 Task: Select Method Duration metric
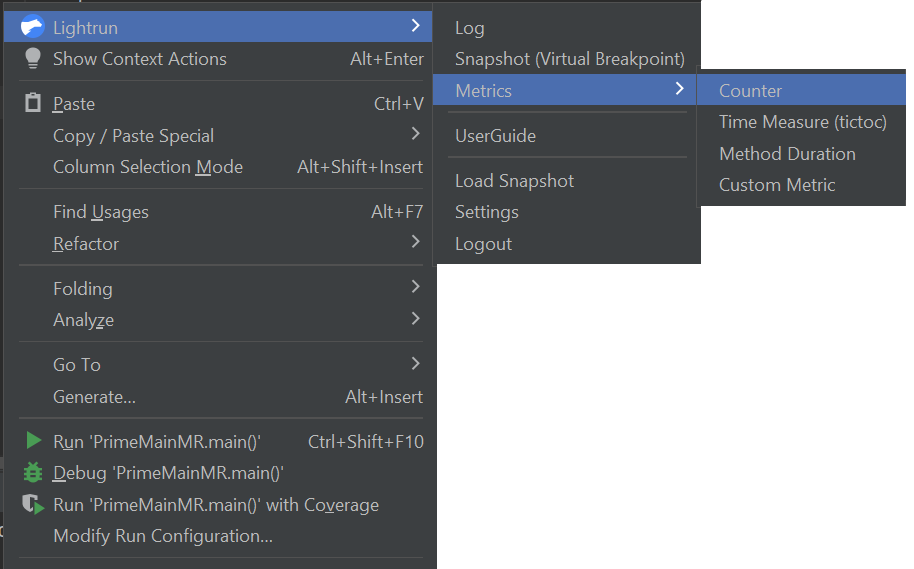click(787, 154)
